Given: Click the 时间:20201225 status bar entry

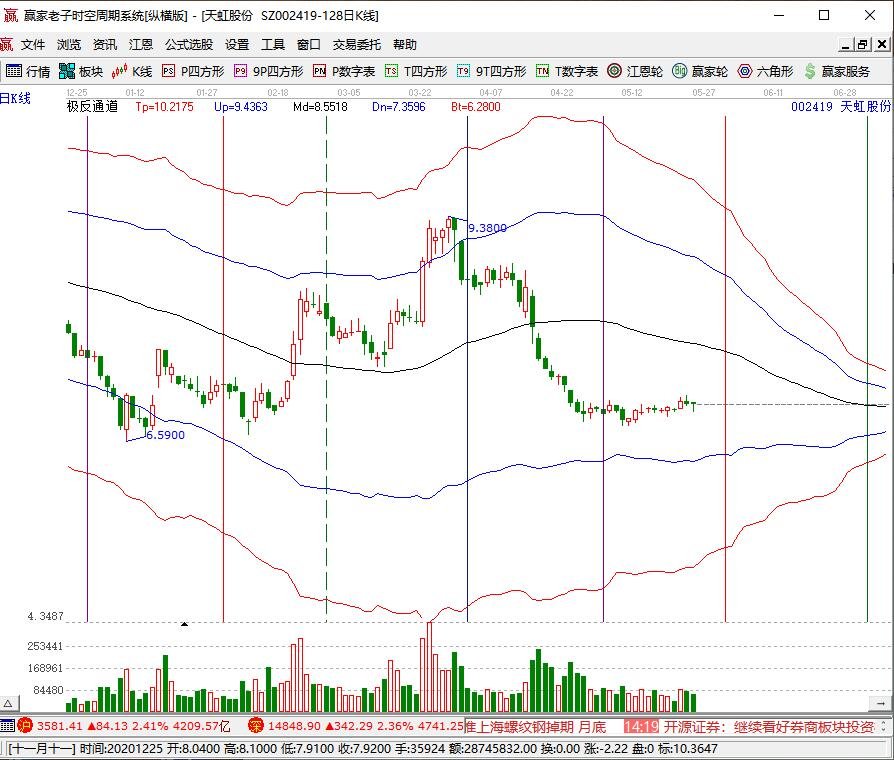Looking at the screenshot, I should [121, 748].
